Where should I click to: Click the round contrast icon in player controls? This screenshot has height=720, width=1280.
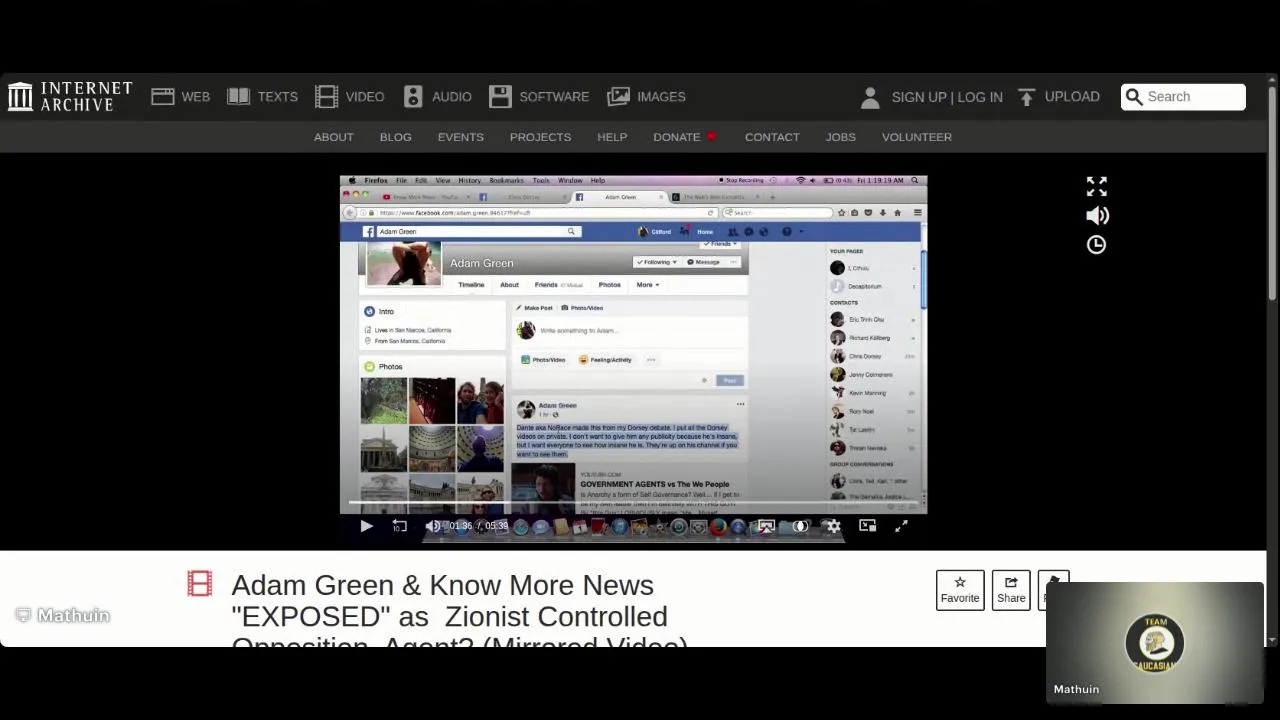click(x=800, y=526)
